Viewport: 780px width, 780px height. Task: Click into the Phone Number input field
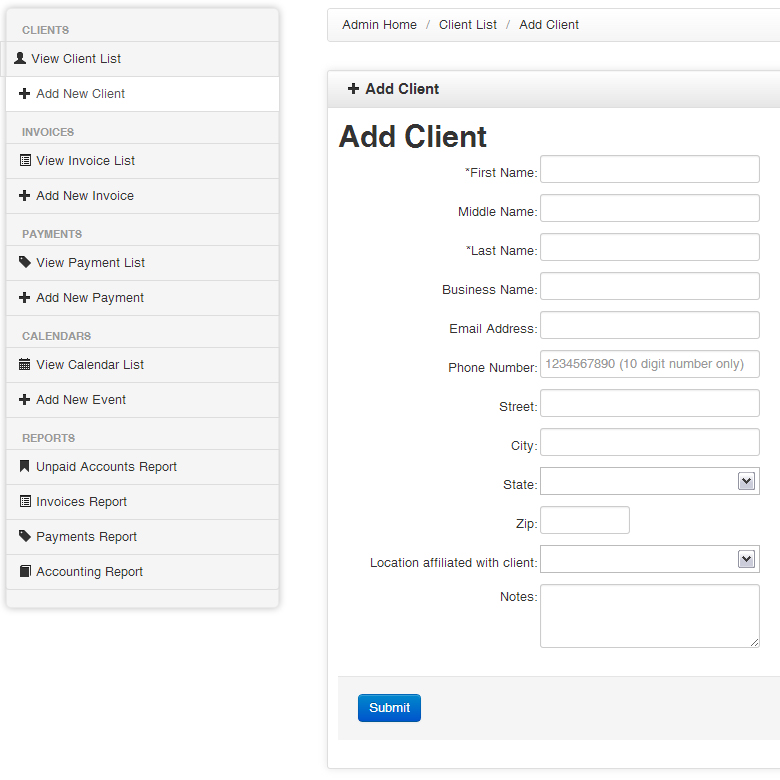(x=650, y=364)
